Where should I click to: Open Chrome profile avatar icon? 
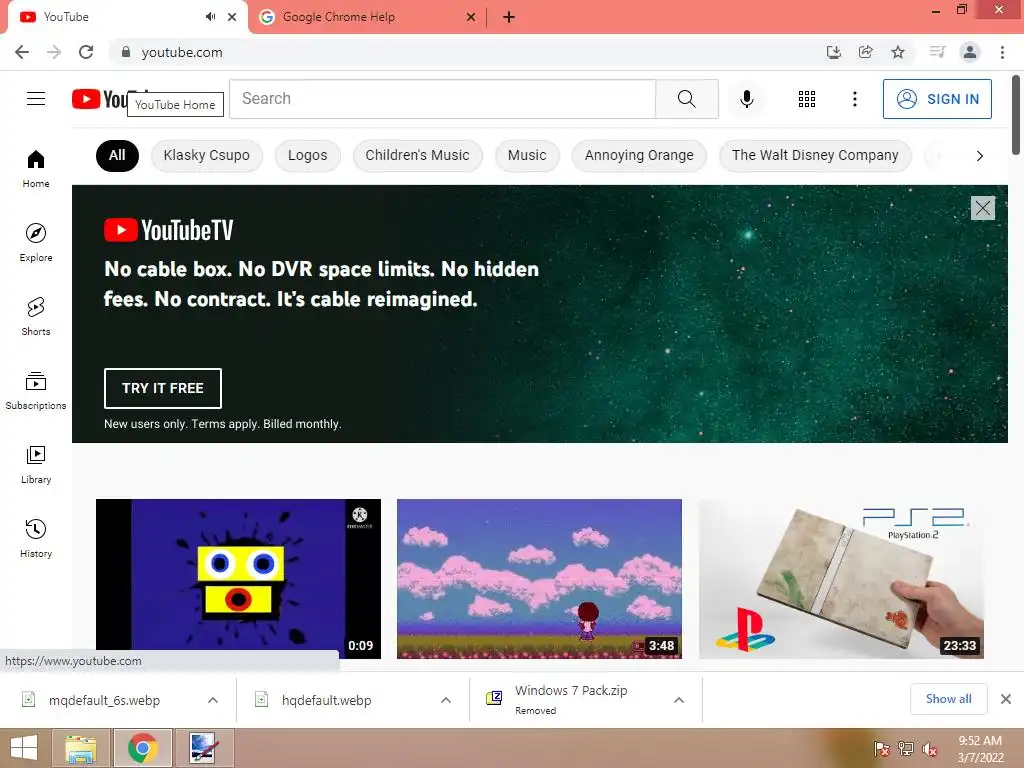[970, 52]
